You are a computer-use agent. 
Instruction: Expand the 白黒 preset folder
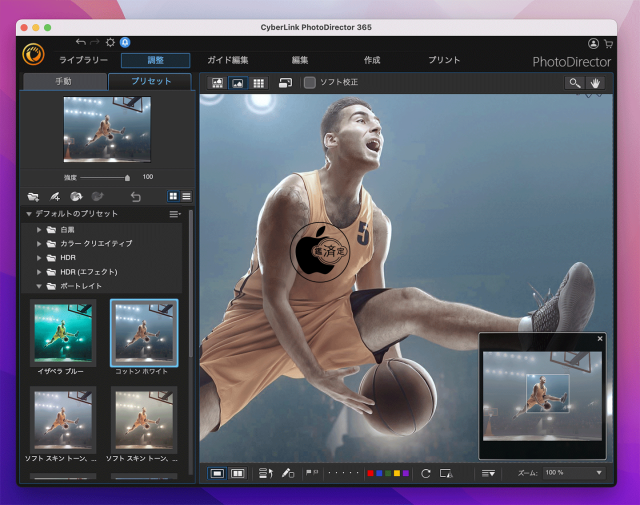click(x=39, y=230)
